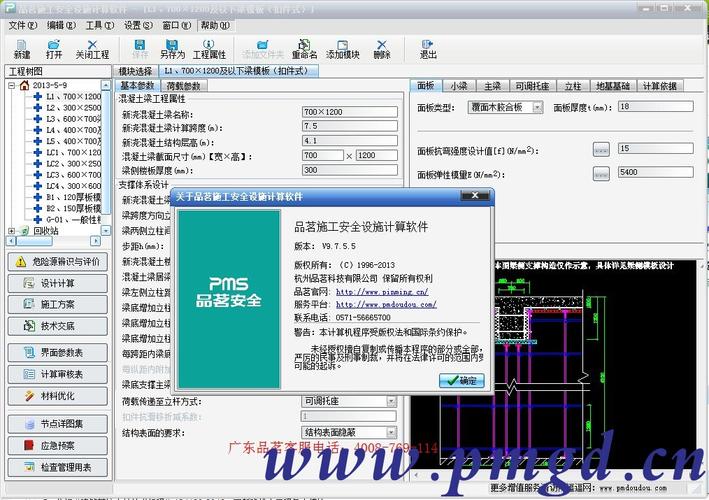Click the pmdoudou.com status bar link
This screenshot has height=500, width=709.
tap(633, 488)
